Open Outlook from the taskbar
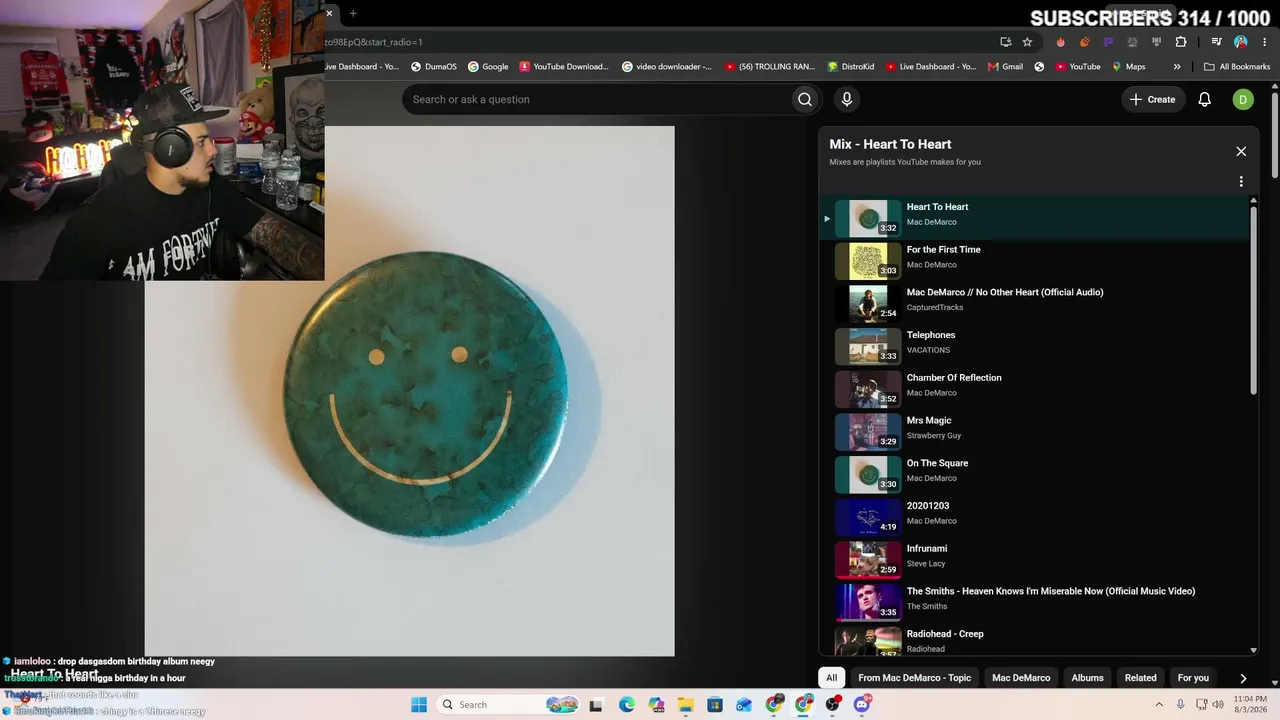 744,705
